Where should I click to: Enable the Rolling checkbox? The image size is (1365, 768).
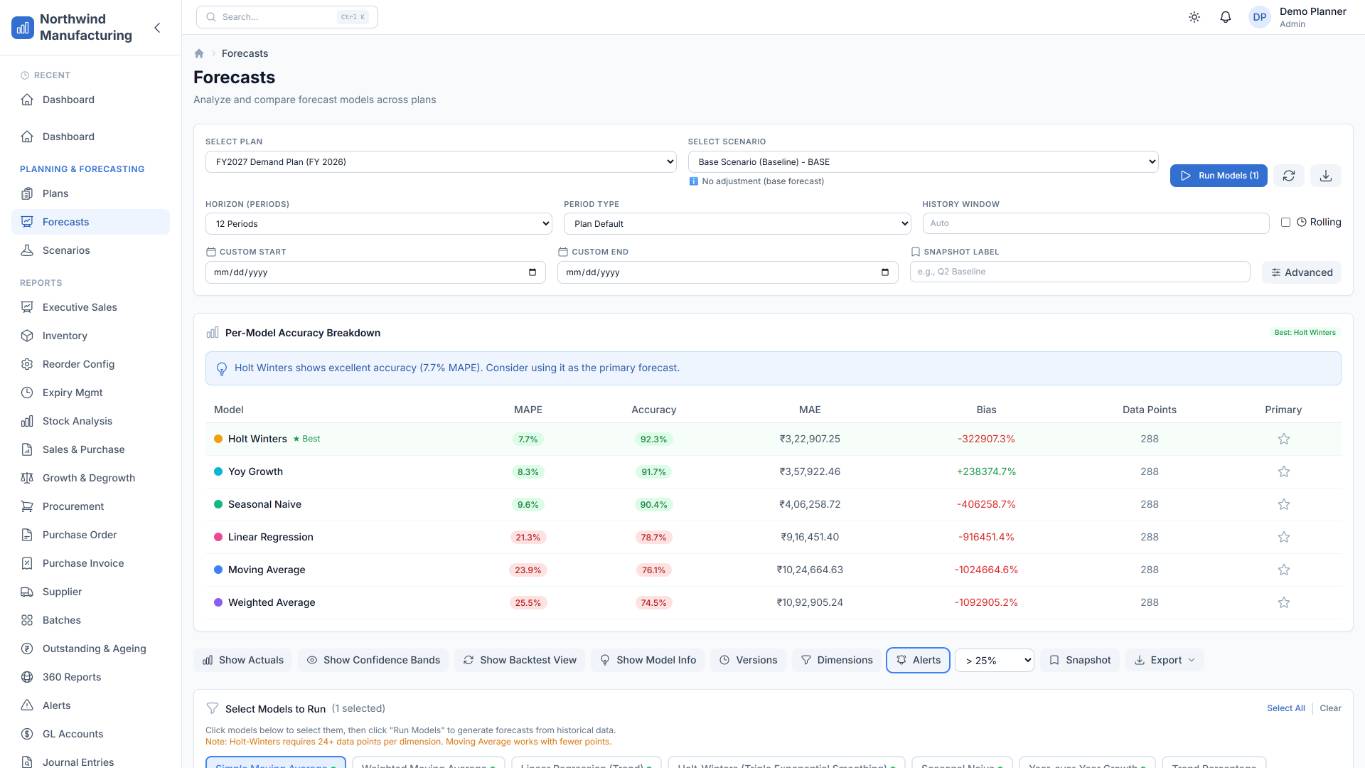(1286, 222)
